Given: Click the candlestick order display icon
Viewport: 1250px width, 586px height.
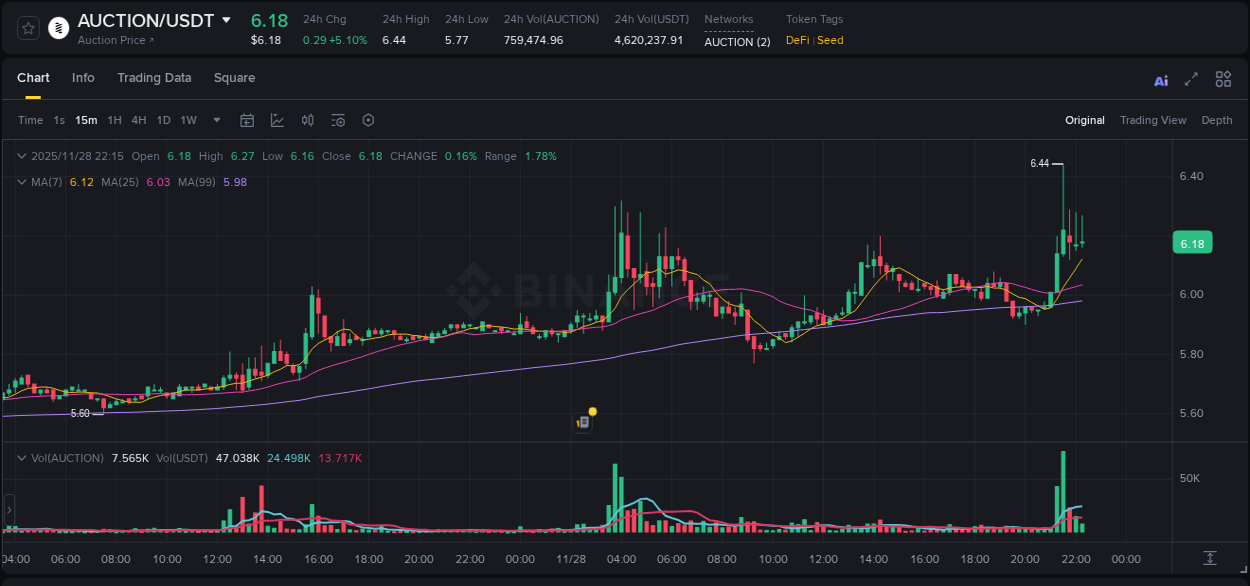Looking at the screenshot, I should point(307,120).
